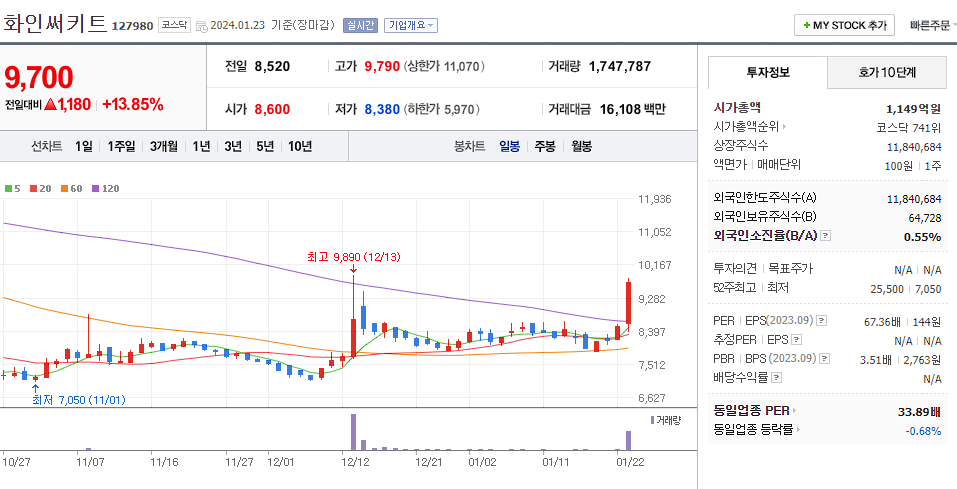957x489 pixels.
Task: Click the 고가 9,790 value
Action: (x=382, y=67)
